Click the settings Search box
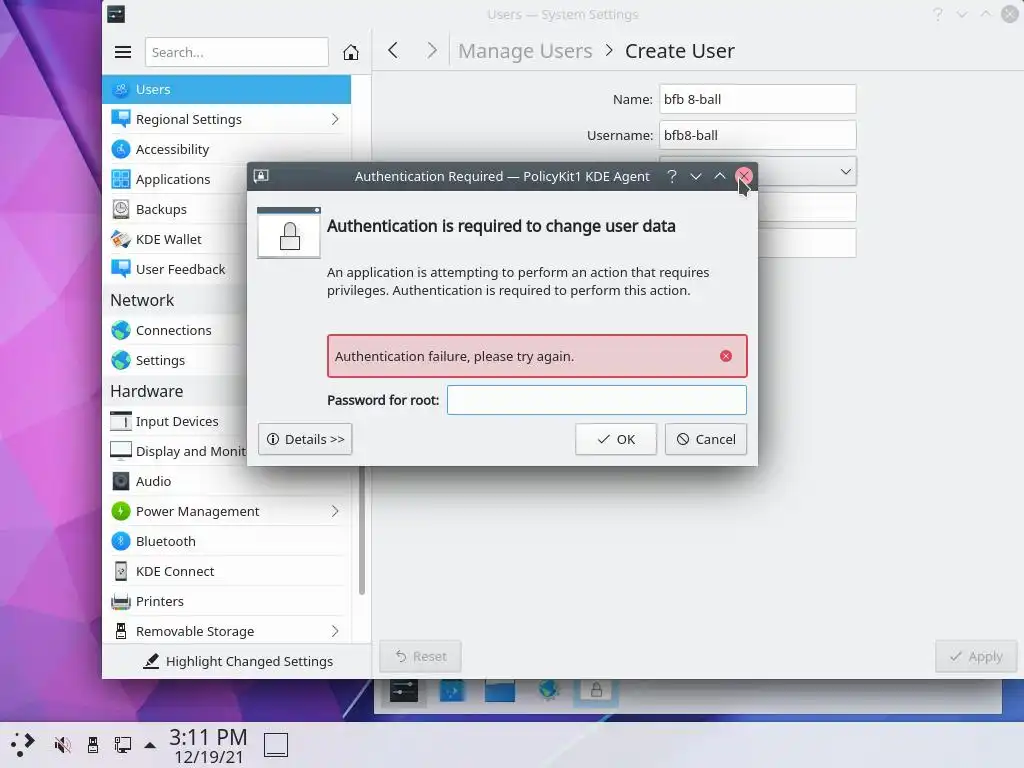This screenshot has width=1024, height=768. pyautogui.click(x=236, y=52)
